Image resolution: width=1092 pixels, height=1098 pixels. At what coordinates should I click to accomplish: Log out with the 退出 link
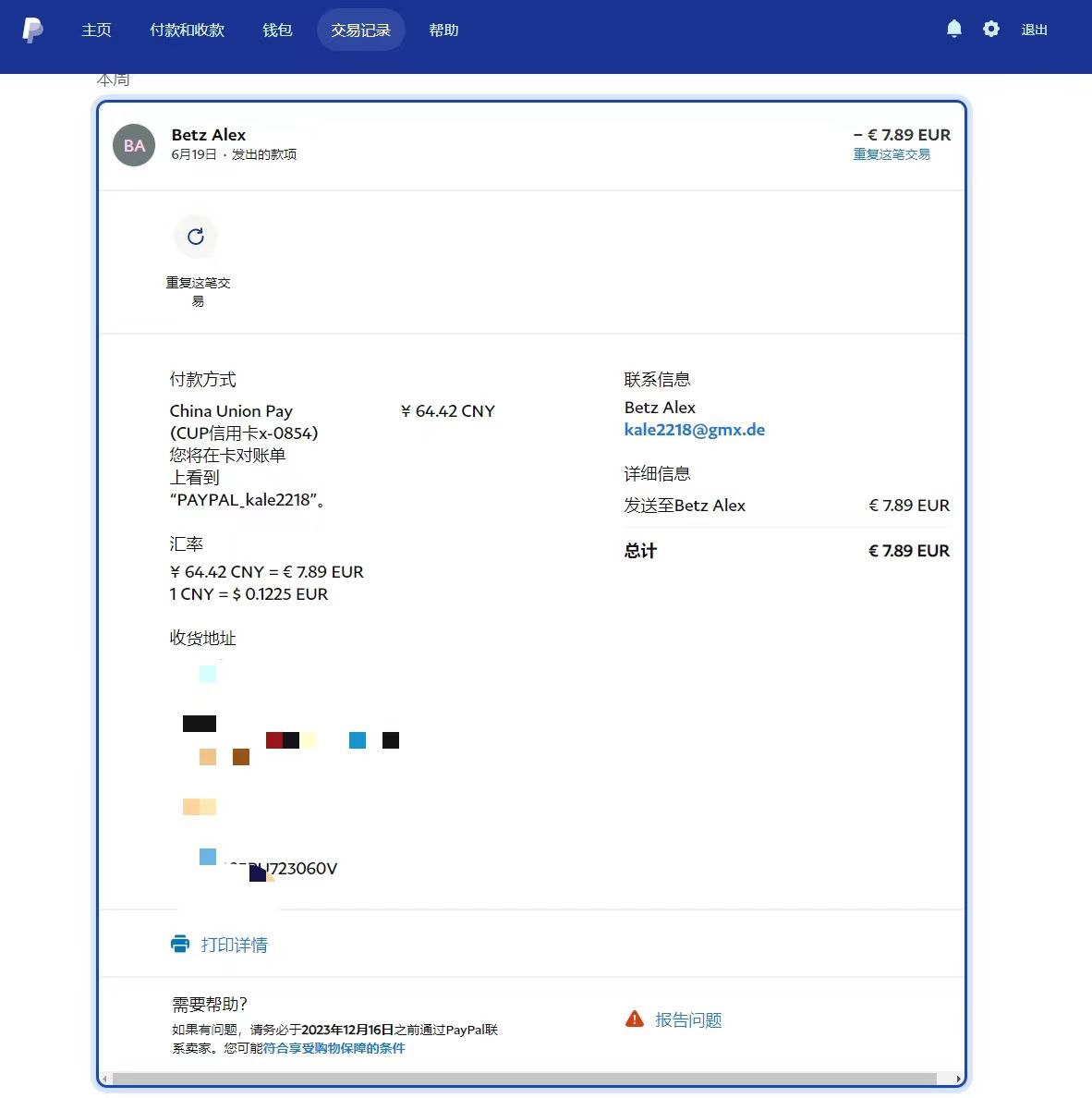tap(1034, 30)
